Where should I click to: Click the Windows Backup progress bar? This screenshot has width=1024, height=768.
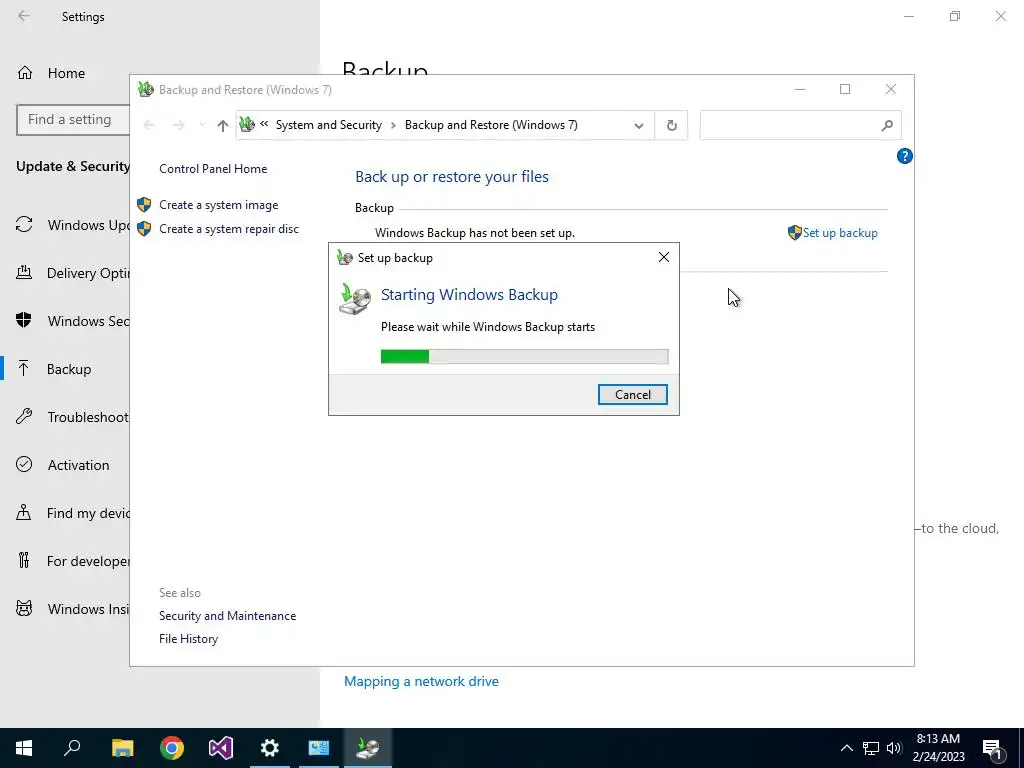pyautogui.click(x=524, y=356)
